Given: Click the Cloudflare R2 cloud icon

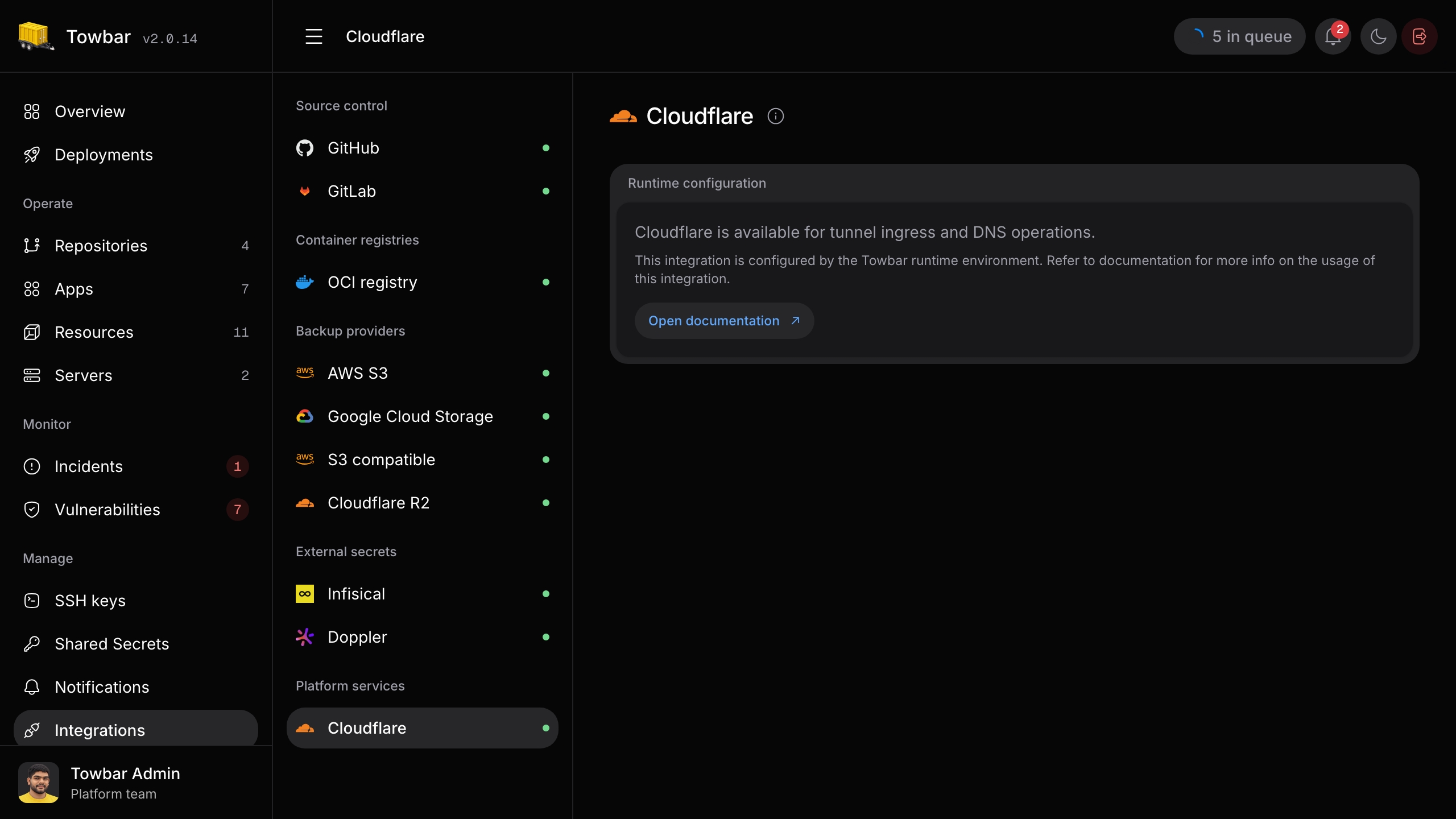Looking at the screenshot, I should point(305,503).
